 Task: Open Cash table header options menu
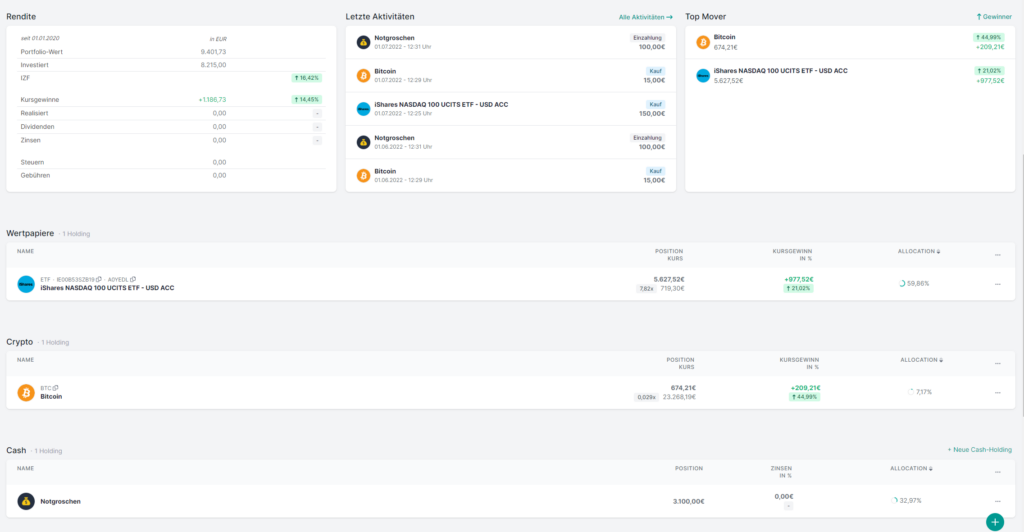(x=997, y=472)
